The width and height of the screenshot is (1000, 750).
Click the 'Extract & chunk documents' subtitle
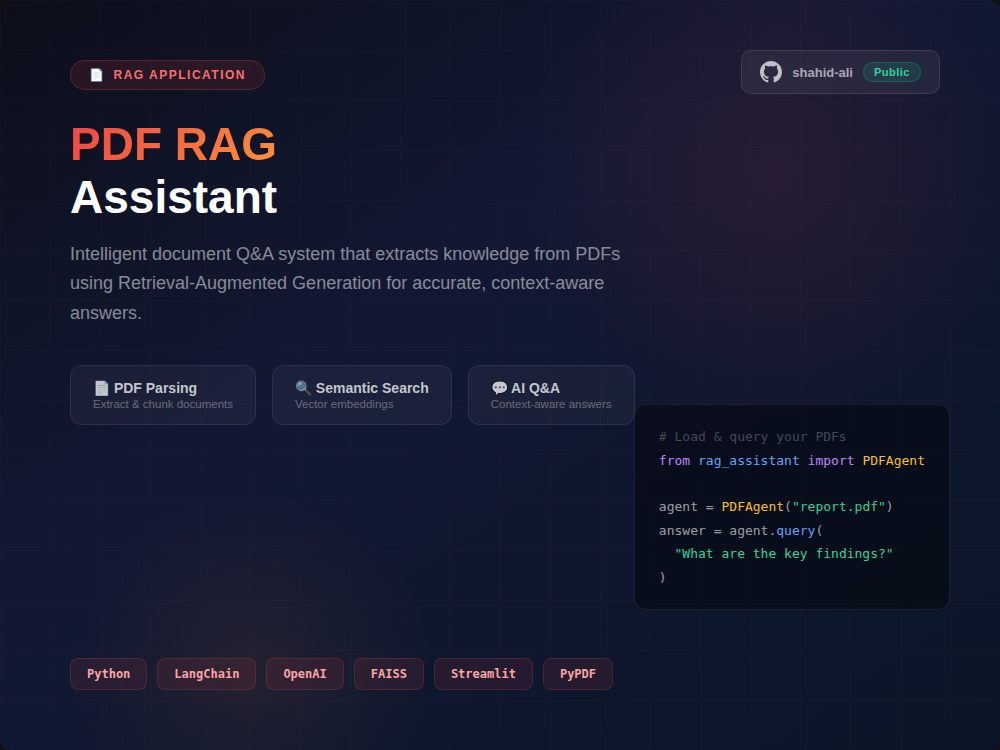(x=163, y=404)
